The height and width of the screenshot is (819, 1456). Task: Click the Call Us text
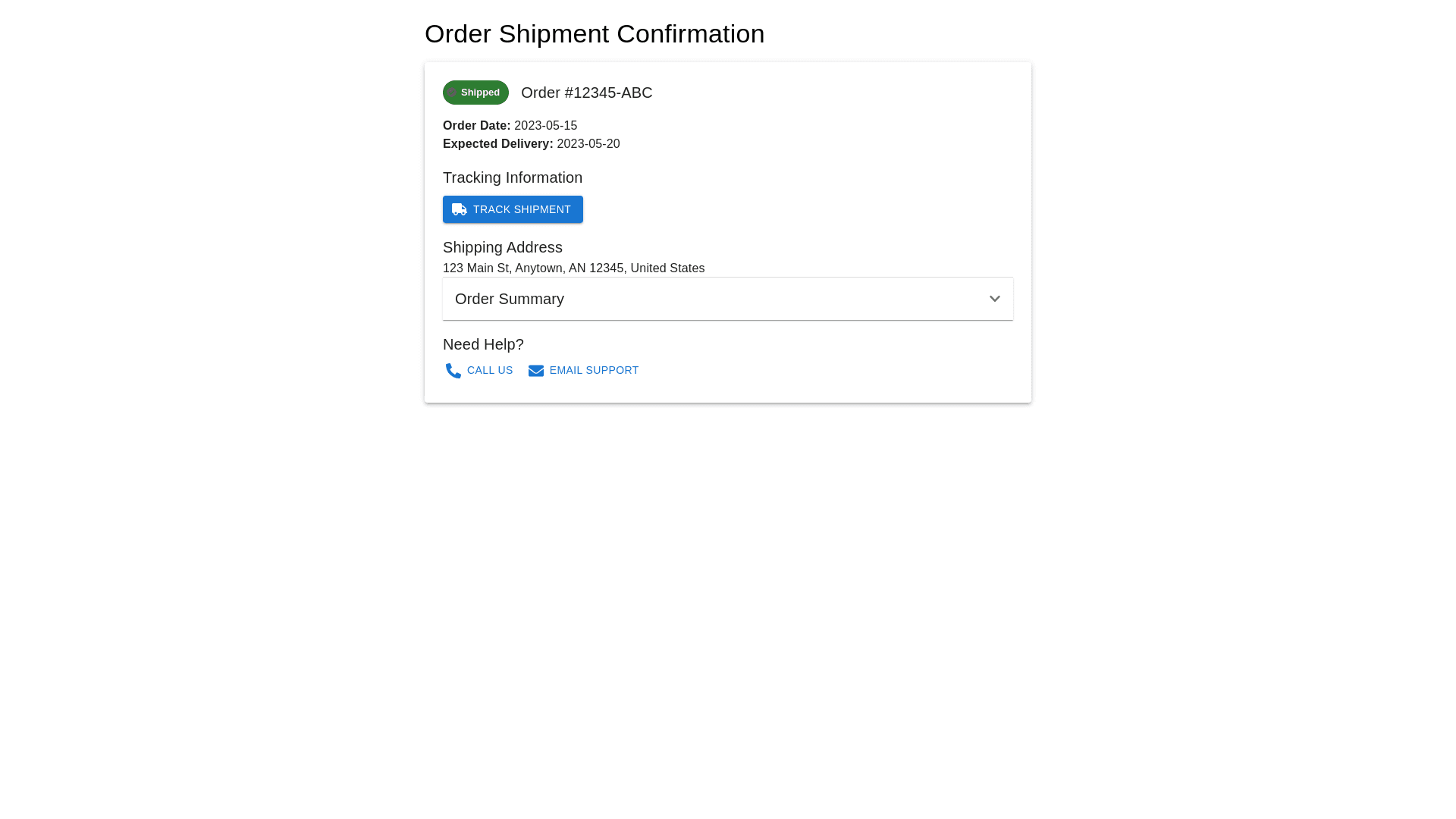(490, 370)
